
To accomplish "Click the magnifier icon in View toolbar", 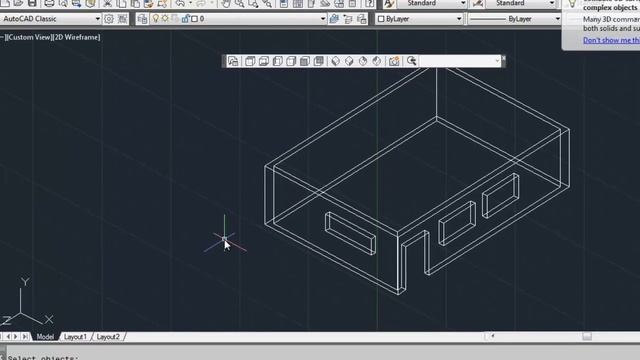I will pyautogui.click(x=411, y=61).
